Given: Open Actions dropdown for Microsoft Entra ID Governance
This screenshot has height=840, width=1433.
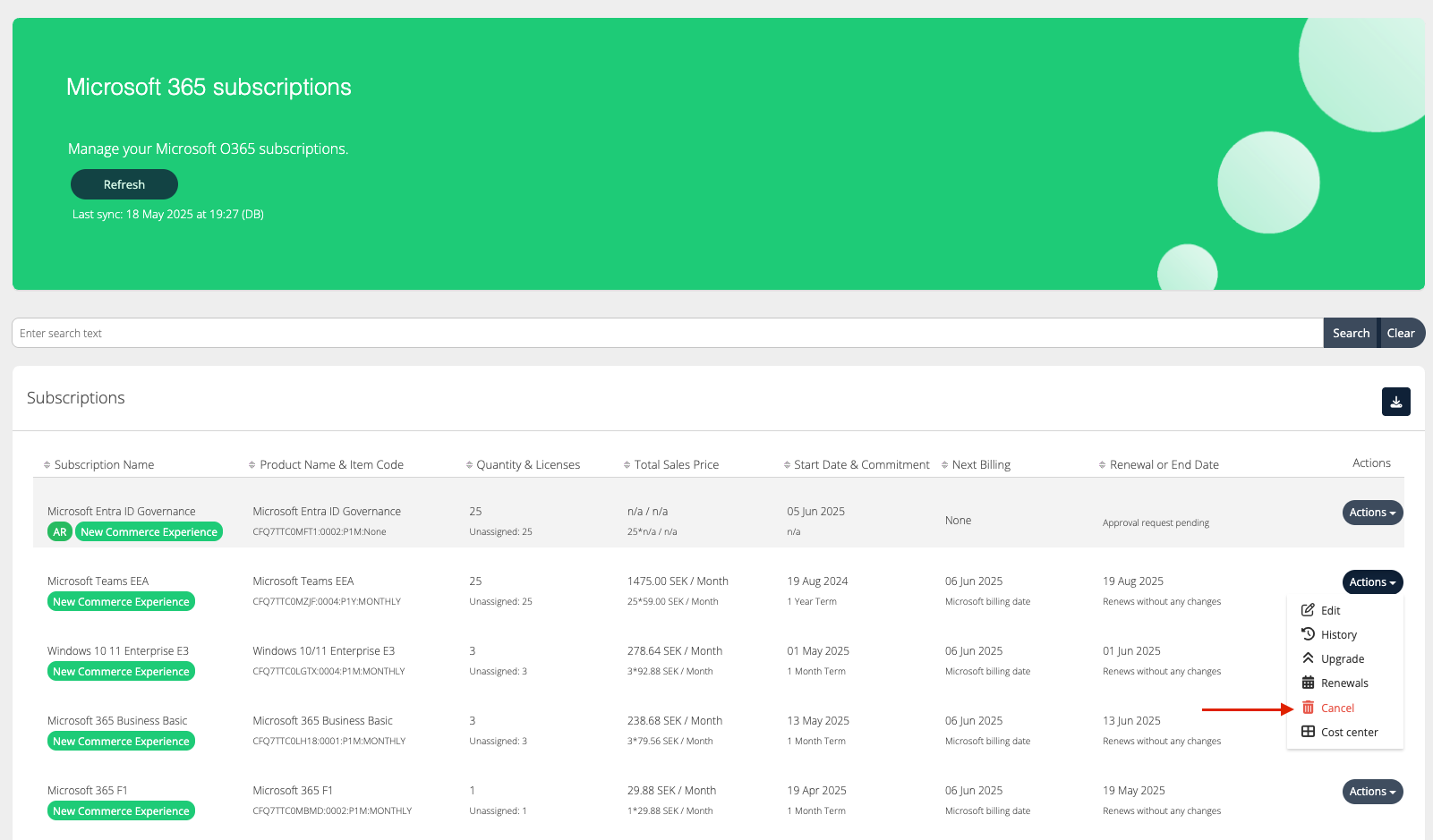Looking at the screenshot, I should point(1372,513).
